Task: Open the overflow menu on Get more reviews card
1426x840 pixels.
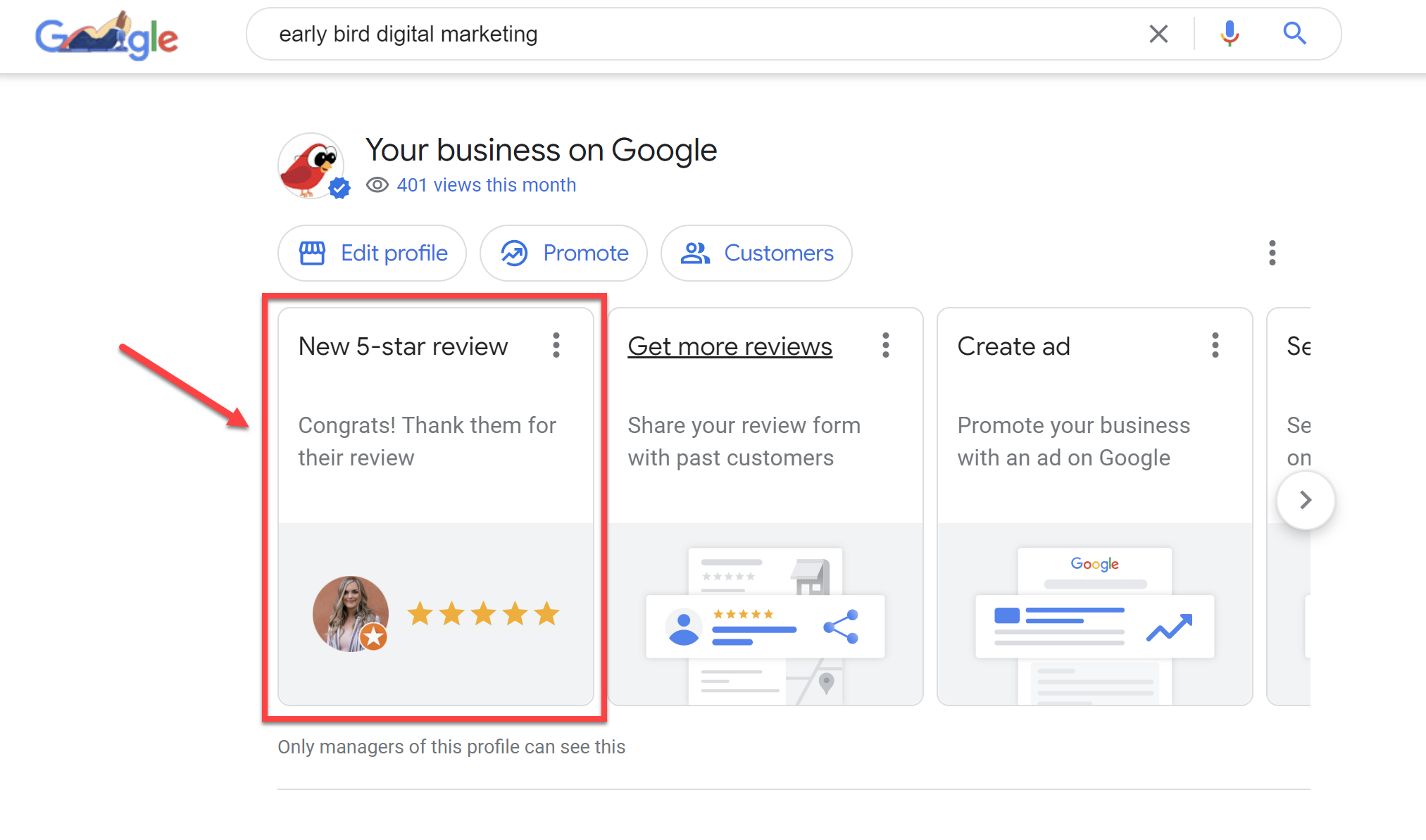Action: coord(885,346)
